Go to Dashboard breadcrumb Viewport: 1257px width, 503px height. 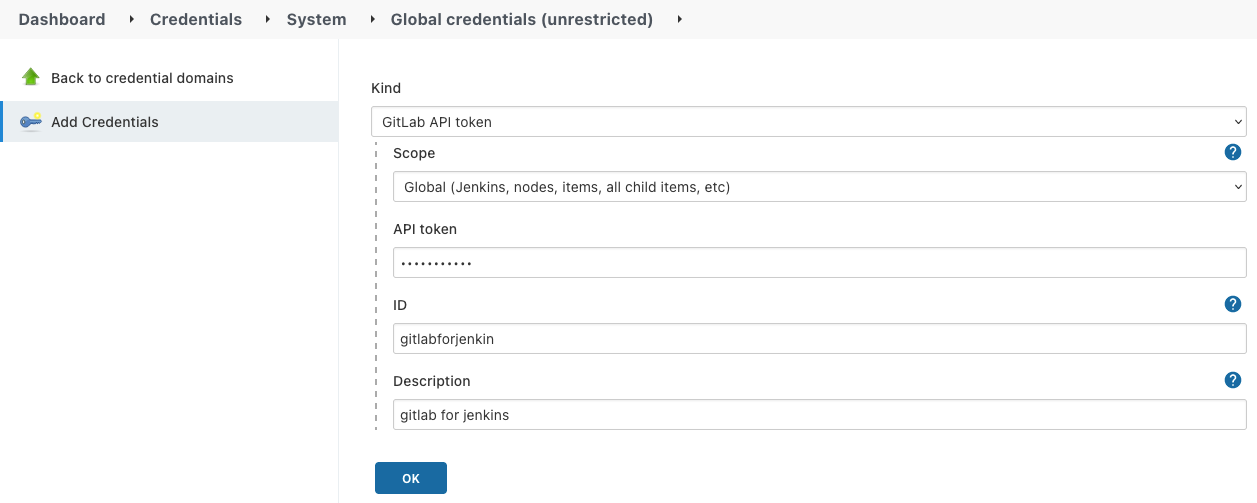coord(62,19)
